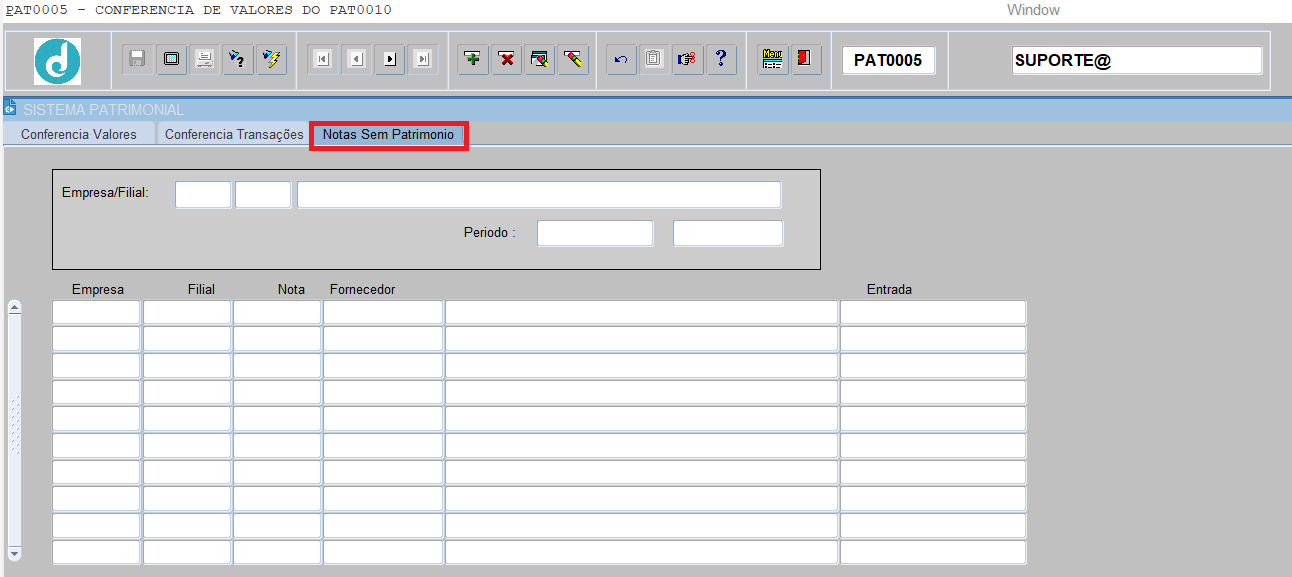Image resolution: width=1292 pixels, height=577 pixels.
Task: Switch to Conferencia Valores tab
Action: (x=79, y=134)
